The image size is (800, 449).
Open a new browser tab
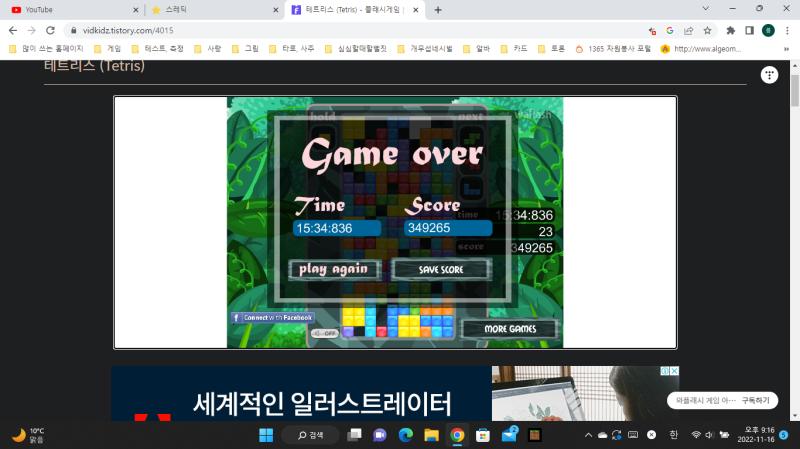click(x=438, y=10)
